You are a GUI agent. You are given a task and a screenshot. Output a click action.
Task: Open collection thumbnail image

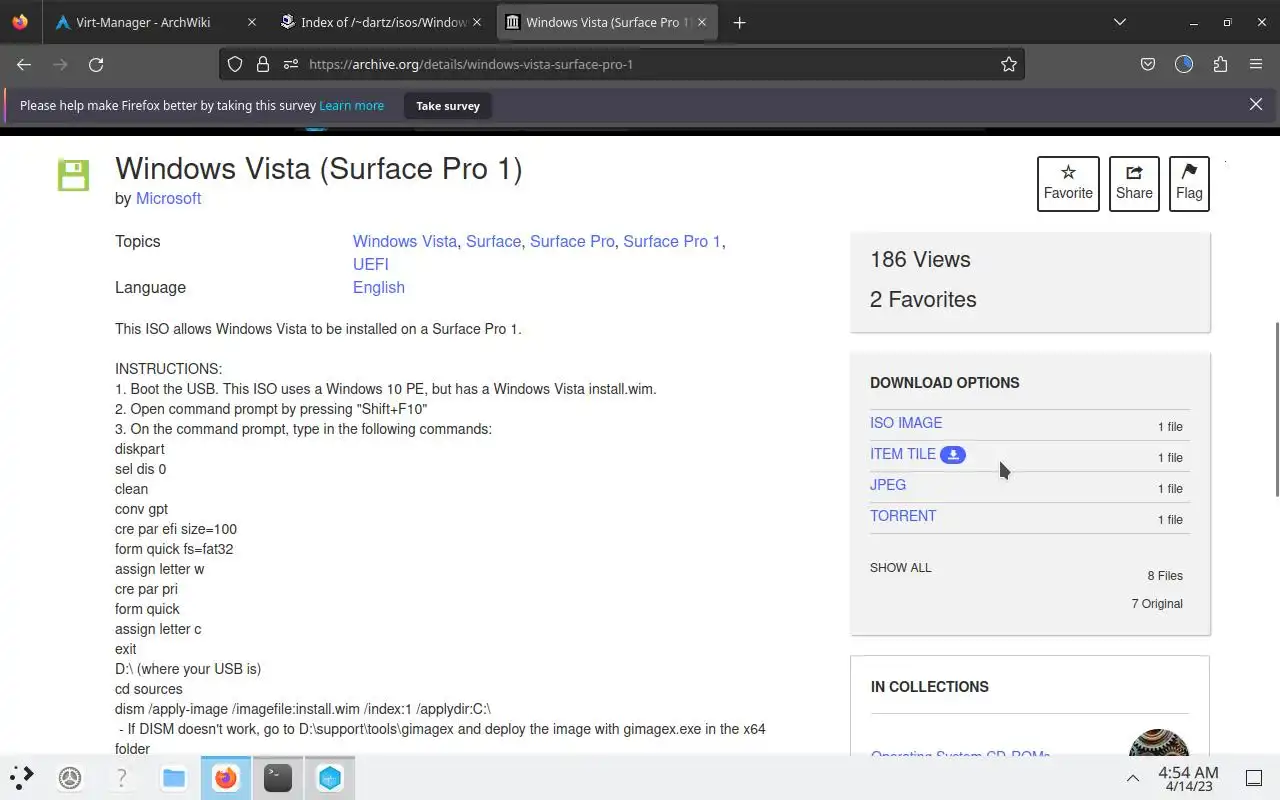tap(1158, 743)
